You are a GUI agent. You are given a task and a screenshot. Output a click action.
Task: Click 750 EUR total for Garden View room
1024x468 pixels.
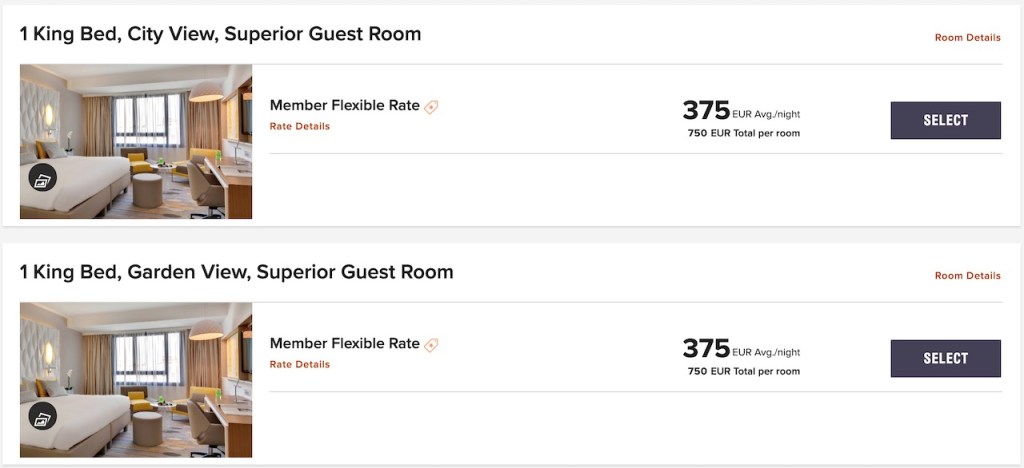(x=743, y=371)
